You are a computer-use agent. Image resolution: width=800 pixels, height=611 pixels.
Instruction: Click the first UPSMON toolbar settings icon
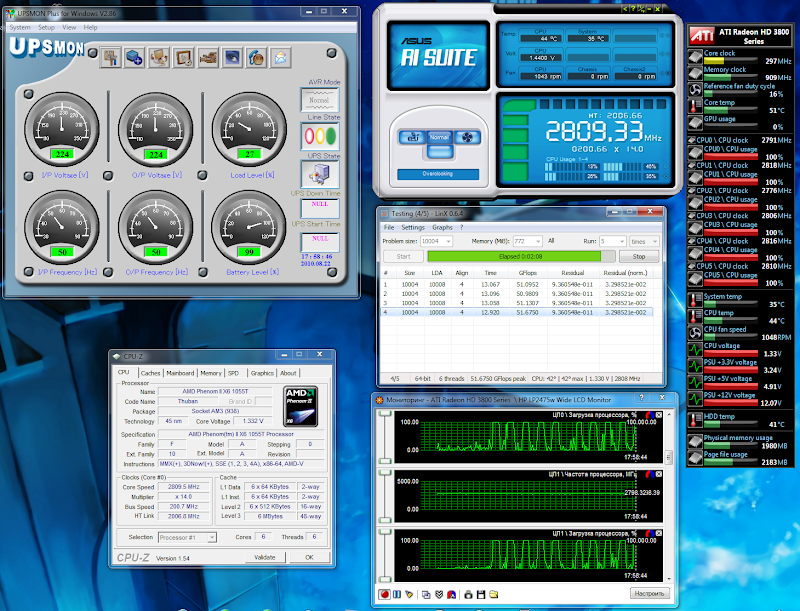[x=110, y=57]
